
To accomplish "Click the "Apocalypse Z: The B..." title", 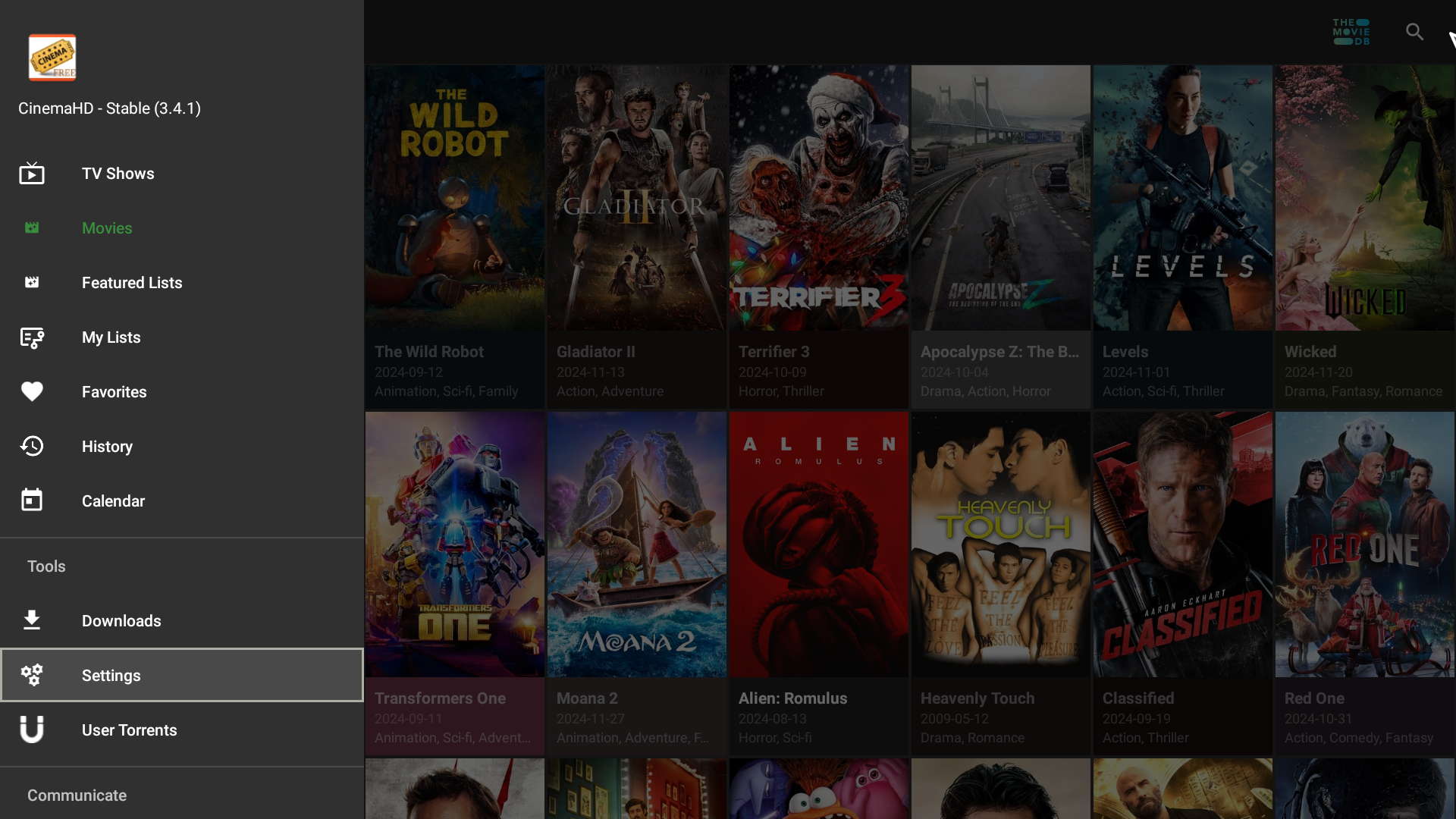I will coord(999,352).
